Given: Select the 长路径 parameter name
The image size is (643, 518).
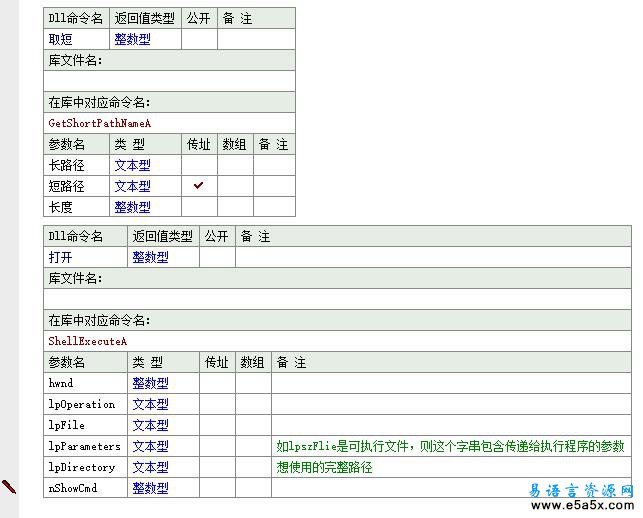Looking at the screenshot, I should pos(66,165).
